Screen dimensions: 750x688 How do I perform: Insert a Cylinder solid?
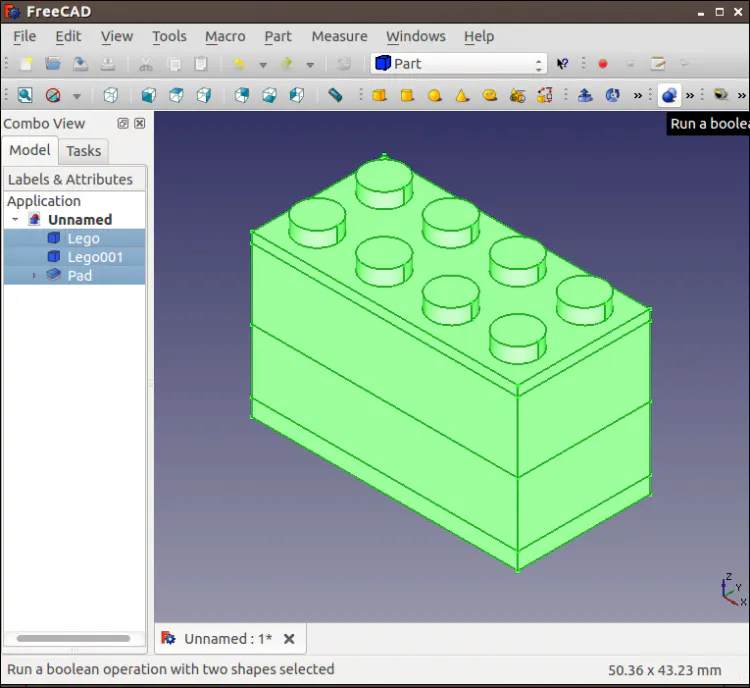pyautogui.click(x=407, y=96)
